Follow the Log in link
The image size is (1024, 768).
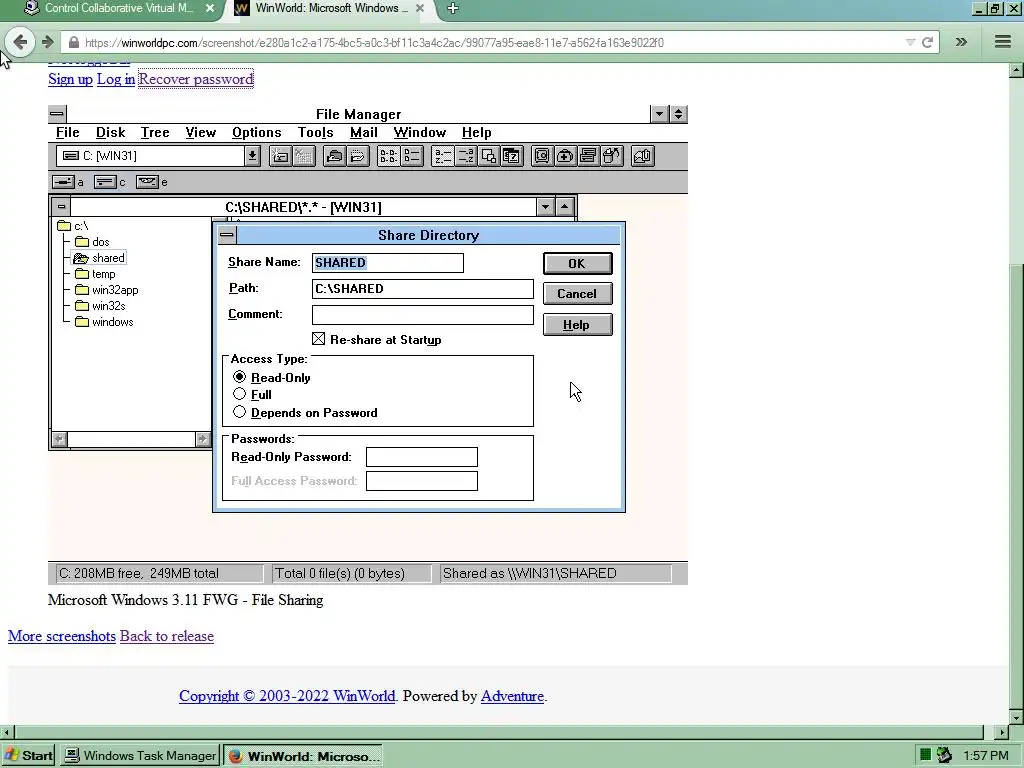tap(116, 79)
